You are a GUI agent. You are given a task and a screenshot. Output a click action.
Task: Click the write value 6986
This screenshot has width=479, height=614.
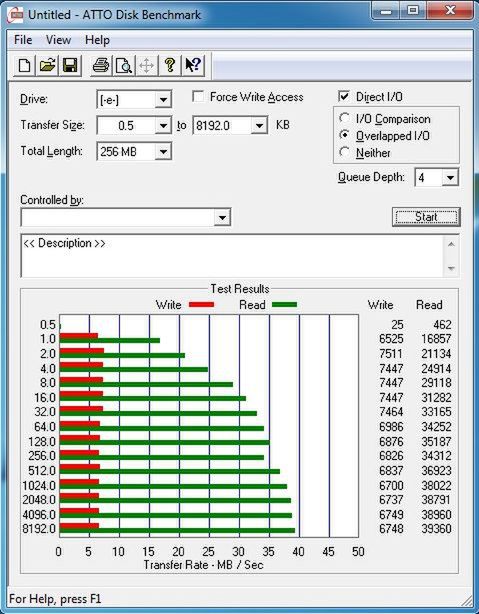click(x=391, y=426)
